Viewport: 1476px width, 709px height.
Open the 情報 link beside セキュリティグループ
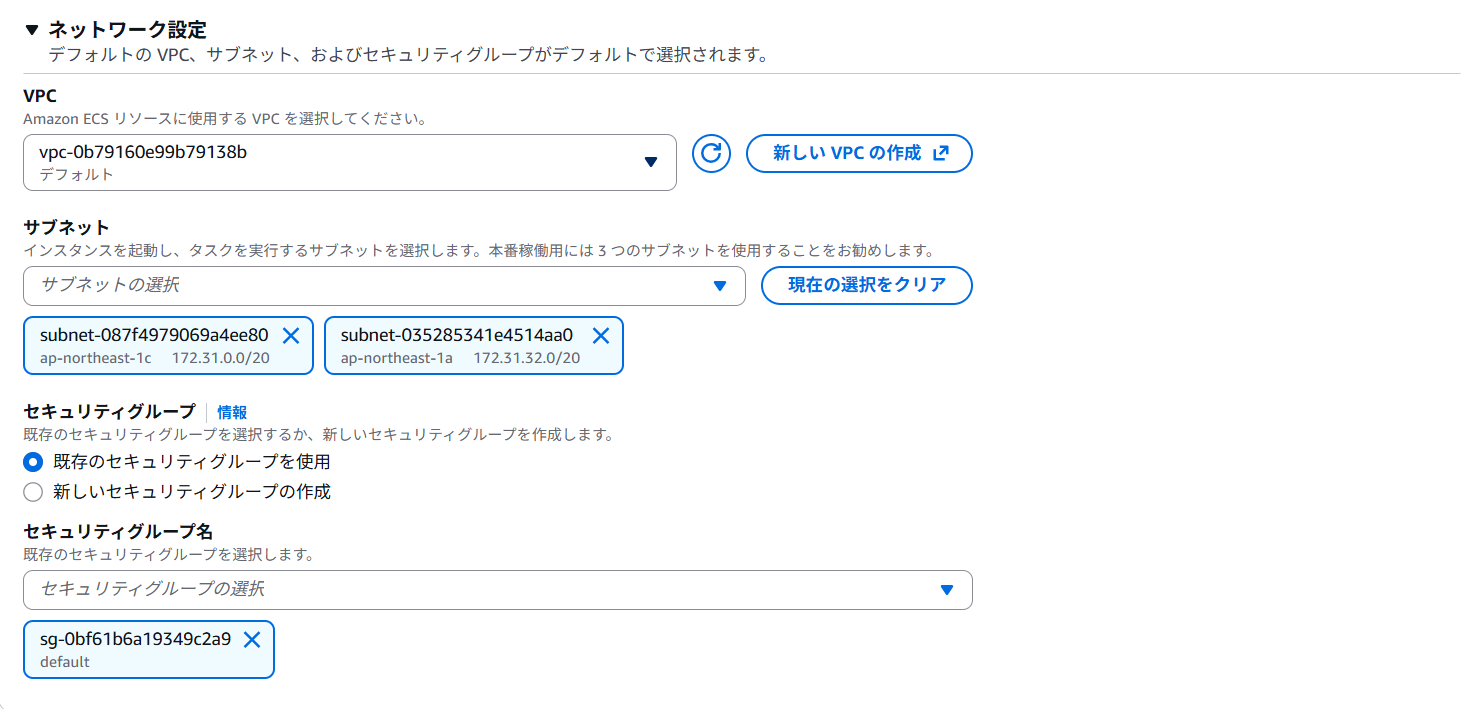(x=232, y=412)
